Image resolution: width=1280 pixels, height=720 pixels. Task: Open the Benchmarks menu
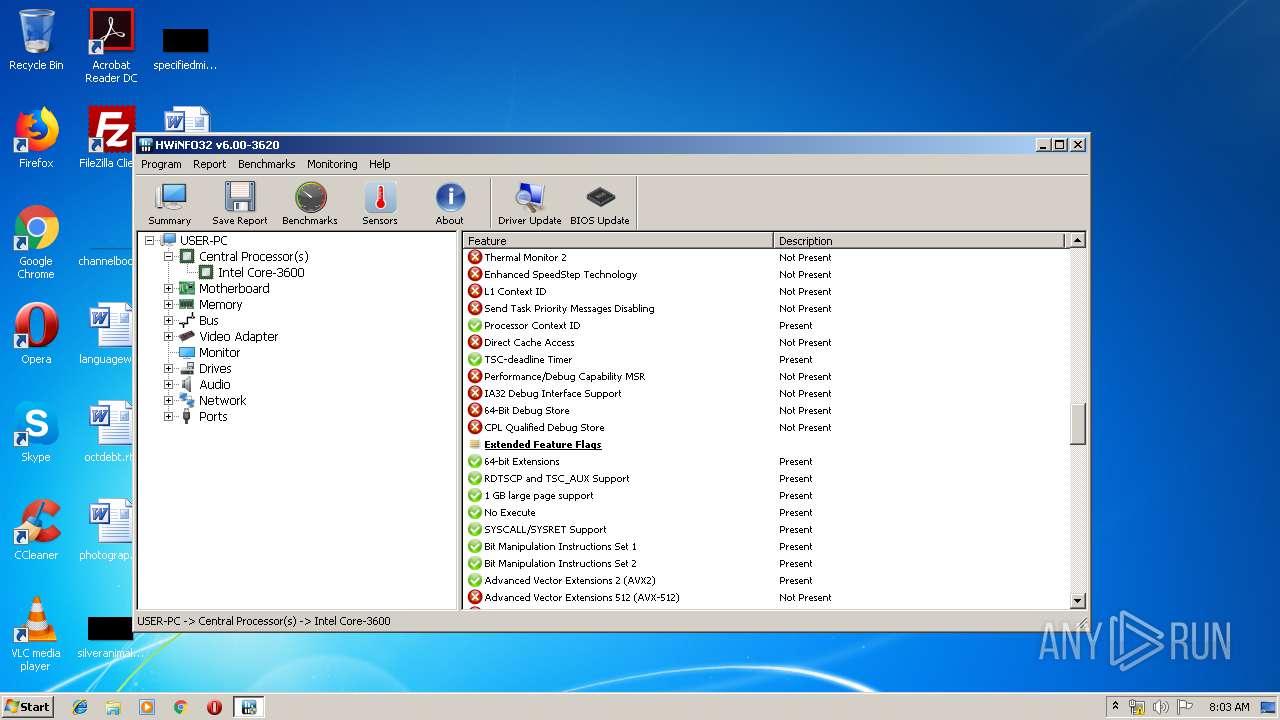point(267,164)
